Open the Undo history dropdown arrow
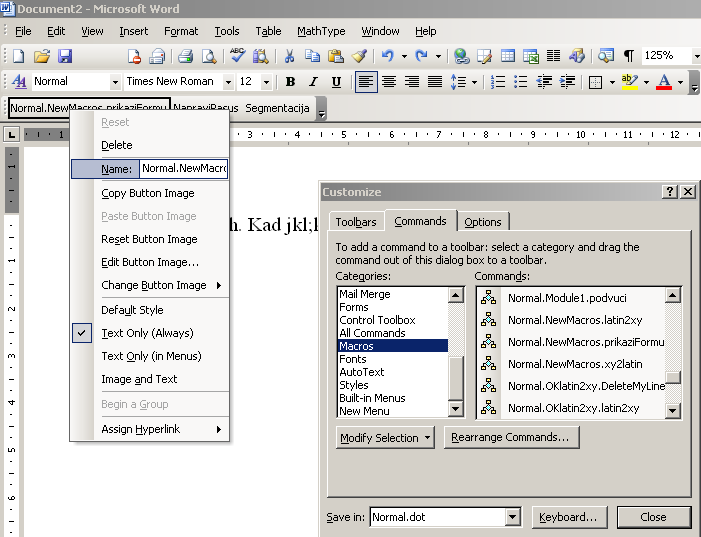This screenshot has width=701, height=537. pos(404,56)
